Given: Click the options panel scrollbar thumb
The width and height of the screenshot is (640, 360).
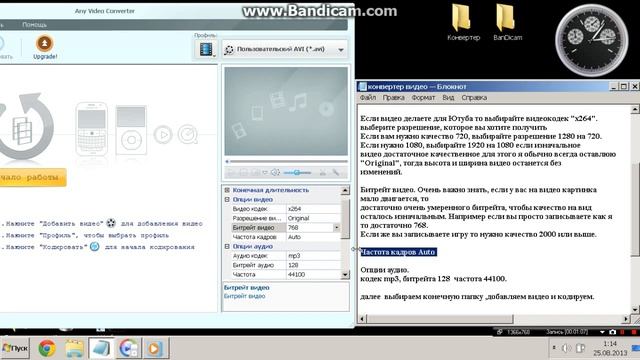Looking at the screenshot, I should click(x=345, y=218).
